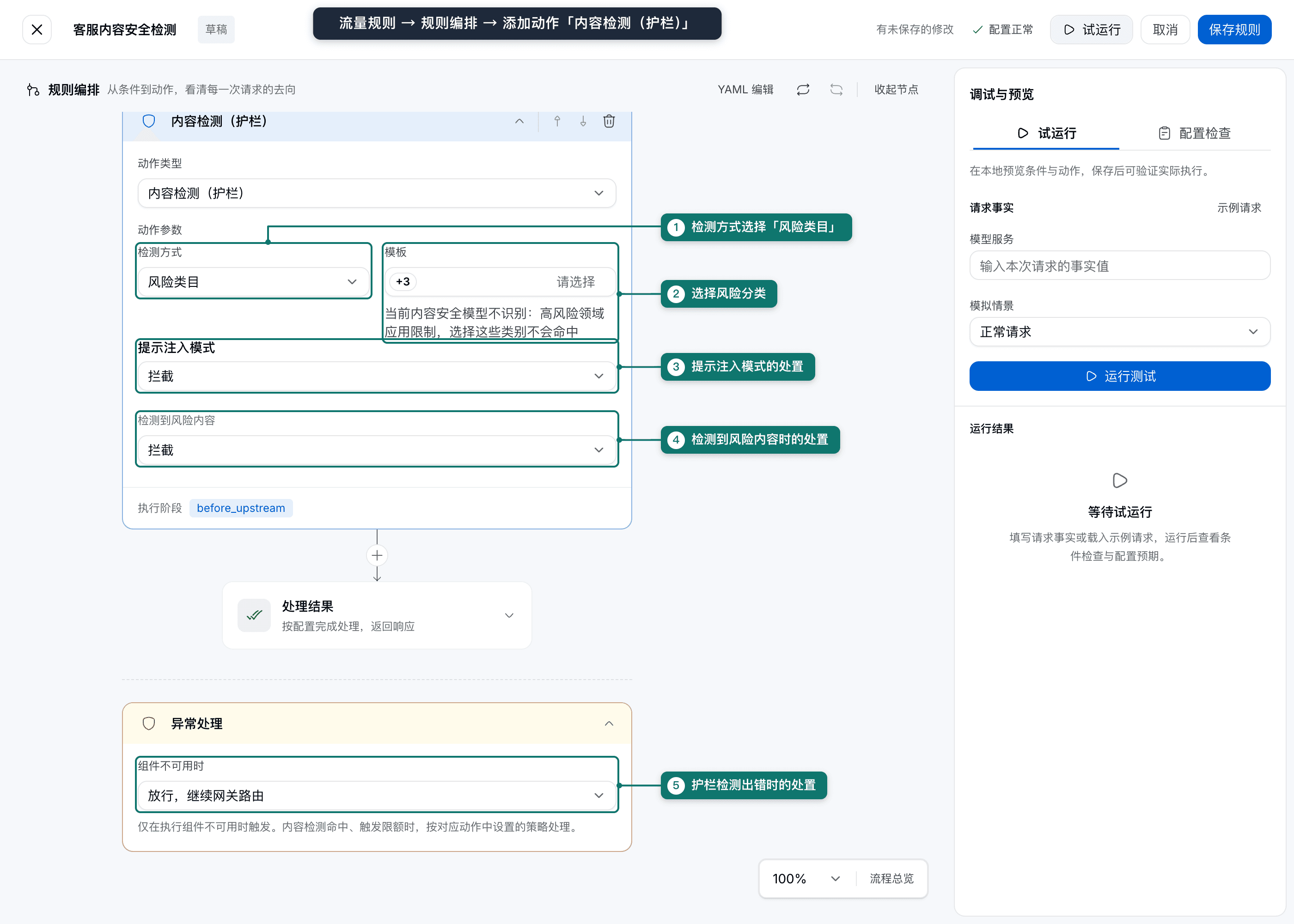Open the 提示注入模式 拦截 dropdown
Screen dimensions: 1294x924
click(377, 376)
